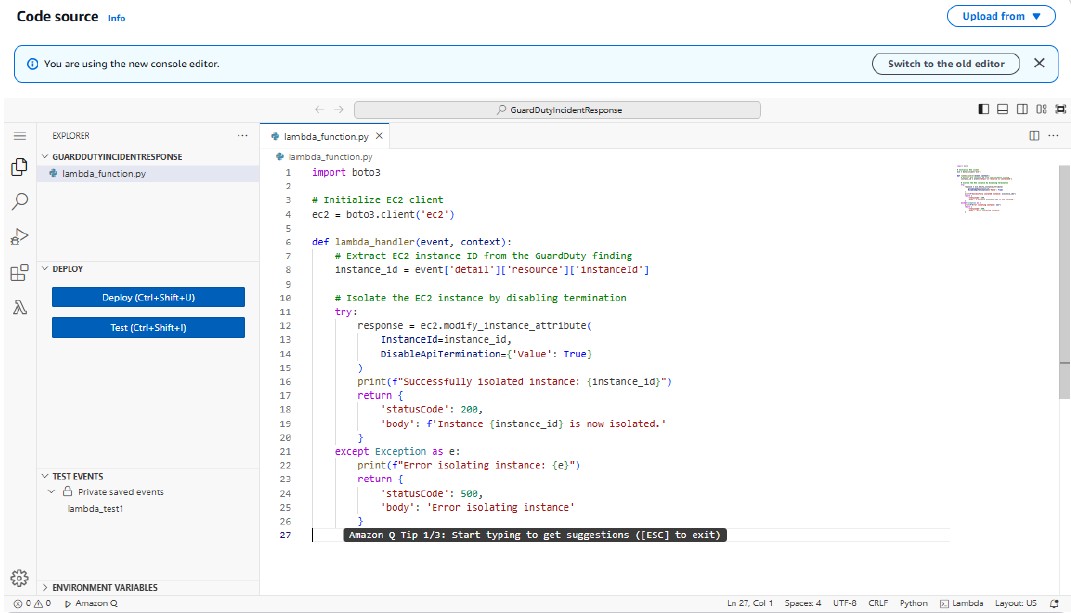Click the errors and warnings status indicator
Screen dimensions: 1071x613
(x=32, y=603)
